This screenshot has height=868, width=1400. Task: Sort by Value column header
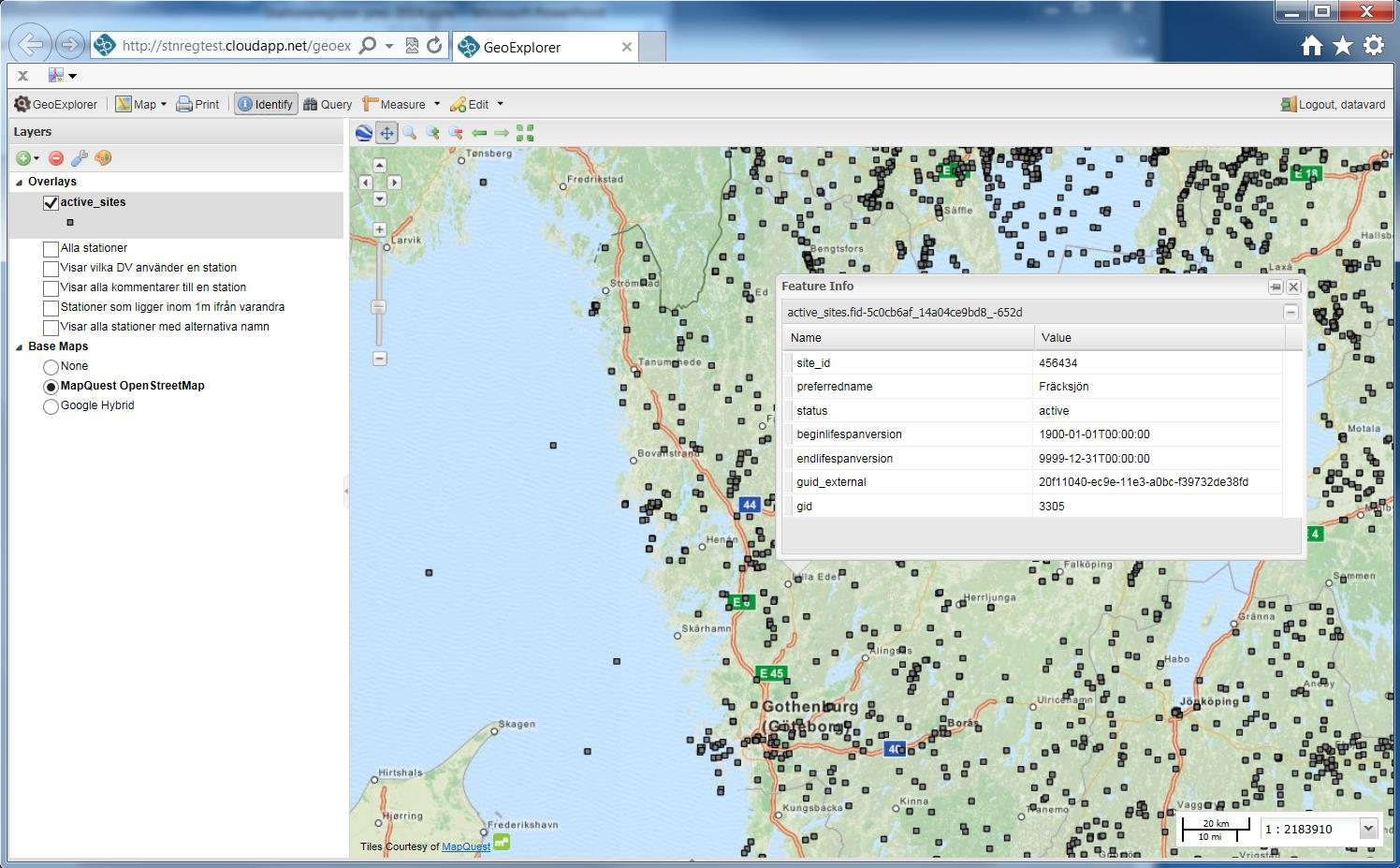click(x=1159, y=337)
